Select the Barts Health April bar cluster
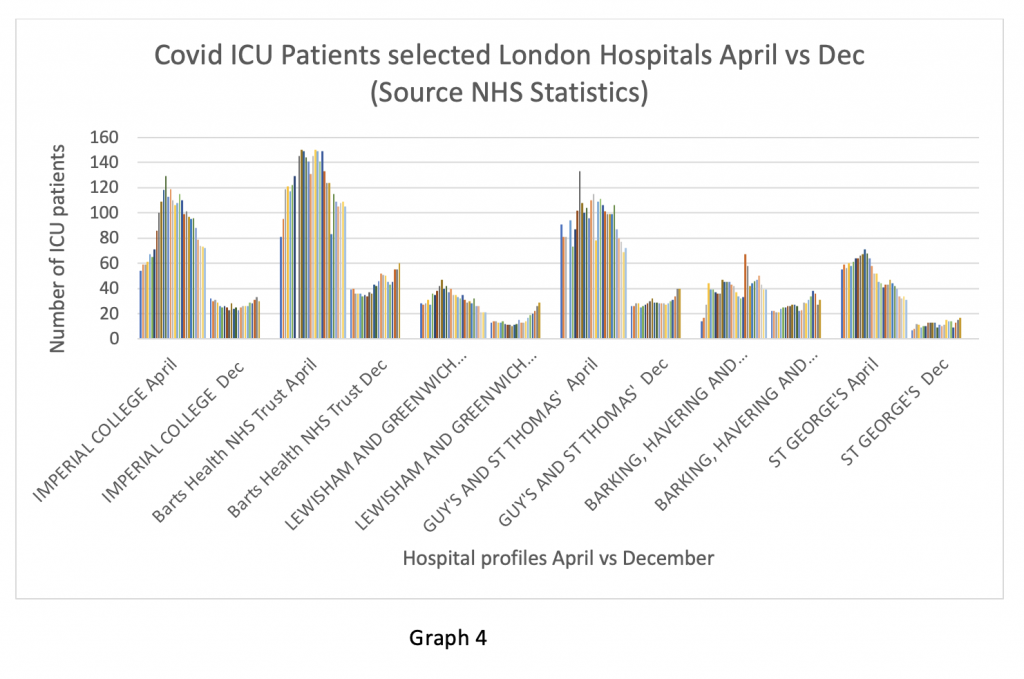1024x679 pixels. click(x=312, y=250)
